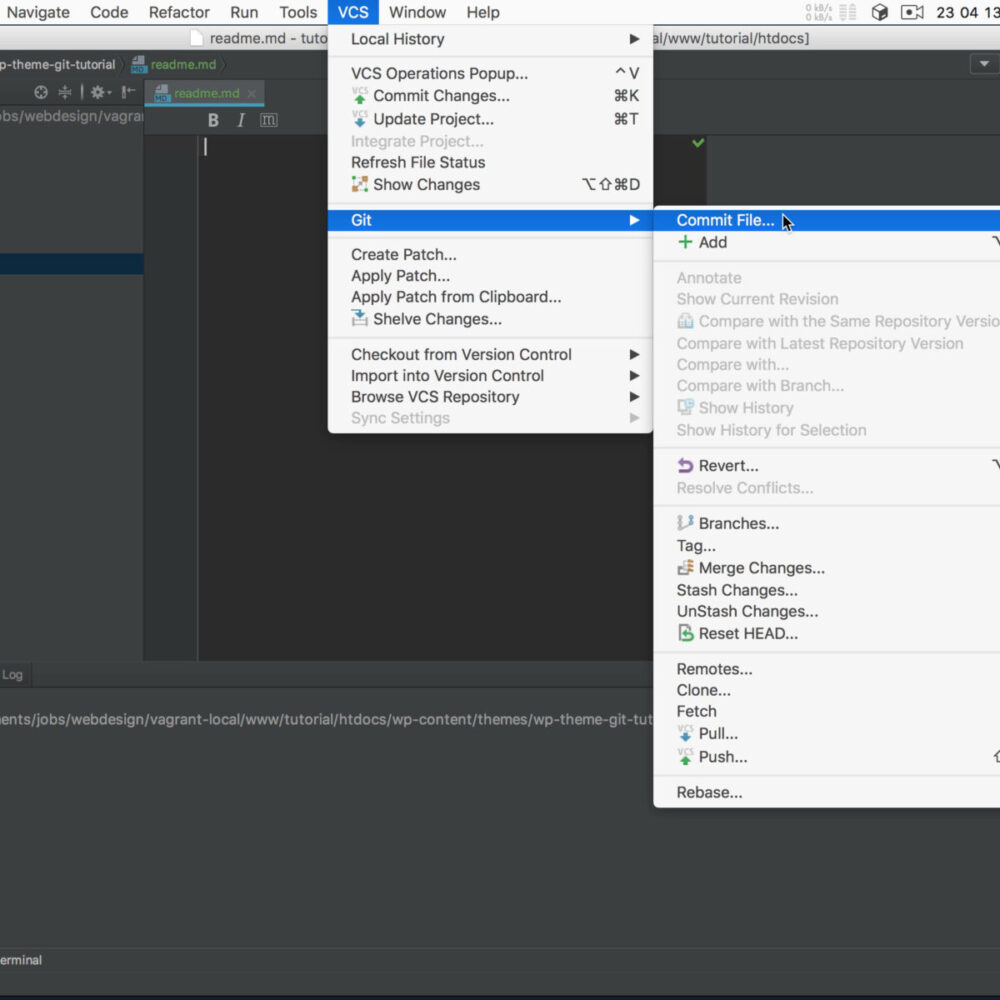Select Commit File... in Git submenu
The width and height of the screenshot is (1000, 1000).
(827, 220)
